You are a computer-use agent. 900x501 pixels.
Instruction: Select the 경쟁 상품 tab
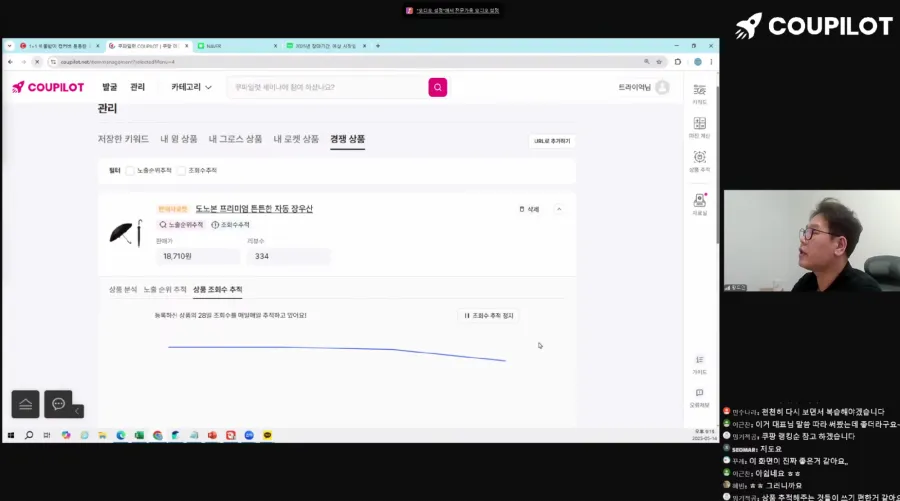(347, 139)
